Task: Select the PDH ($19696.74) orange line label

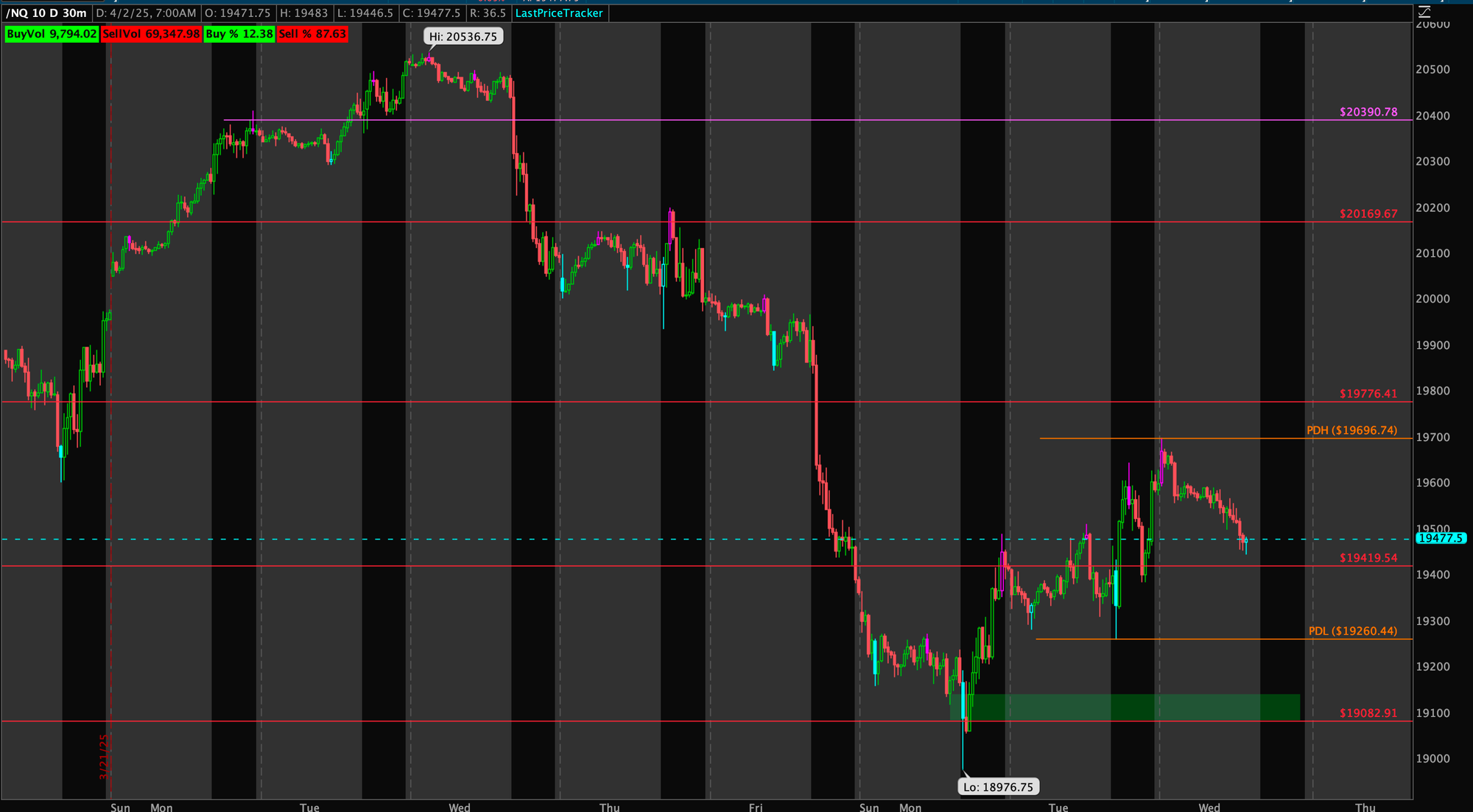Action: pyautogui.click(x=1351, y=431)
